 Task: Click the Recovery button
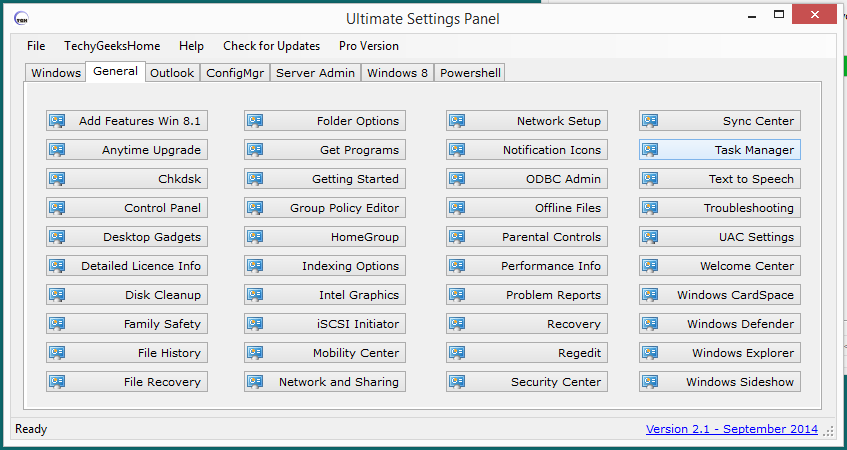click(527, 324)
